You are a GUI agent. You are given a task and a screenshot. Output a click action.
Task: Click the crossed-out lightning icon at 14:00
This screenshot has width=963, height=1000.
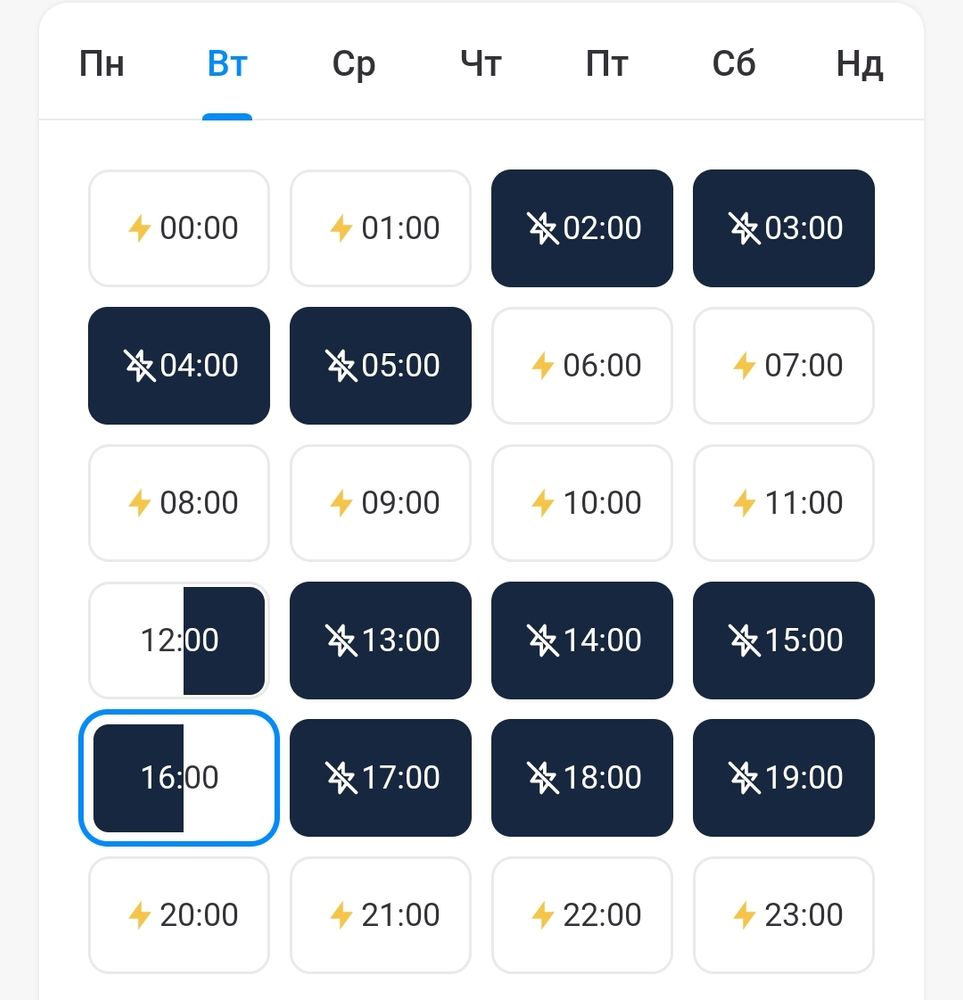click(543, 640)
